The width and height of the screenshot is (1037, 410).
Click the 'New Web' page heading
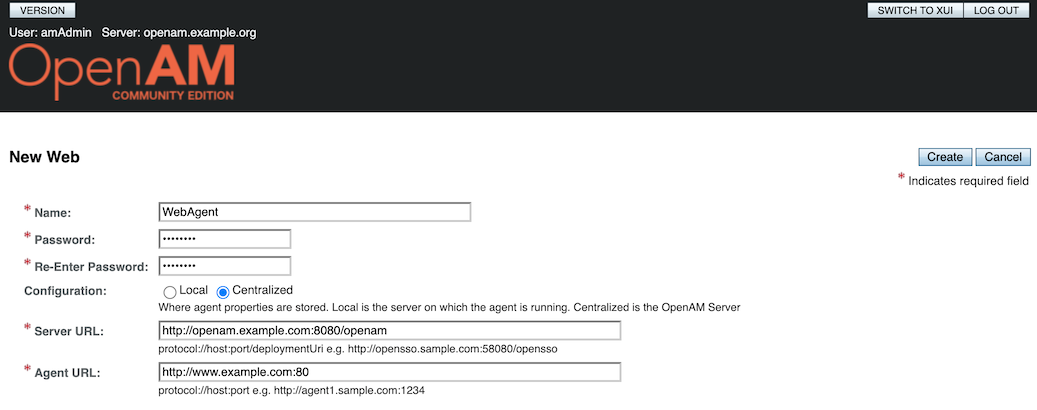44,157
